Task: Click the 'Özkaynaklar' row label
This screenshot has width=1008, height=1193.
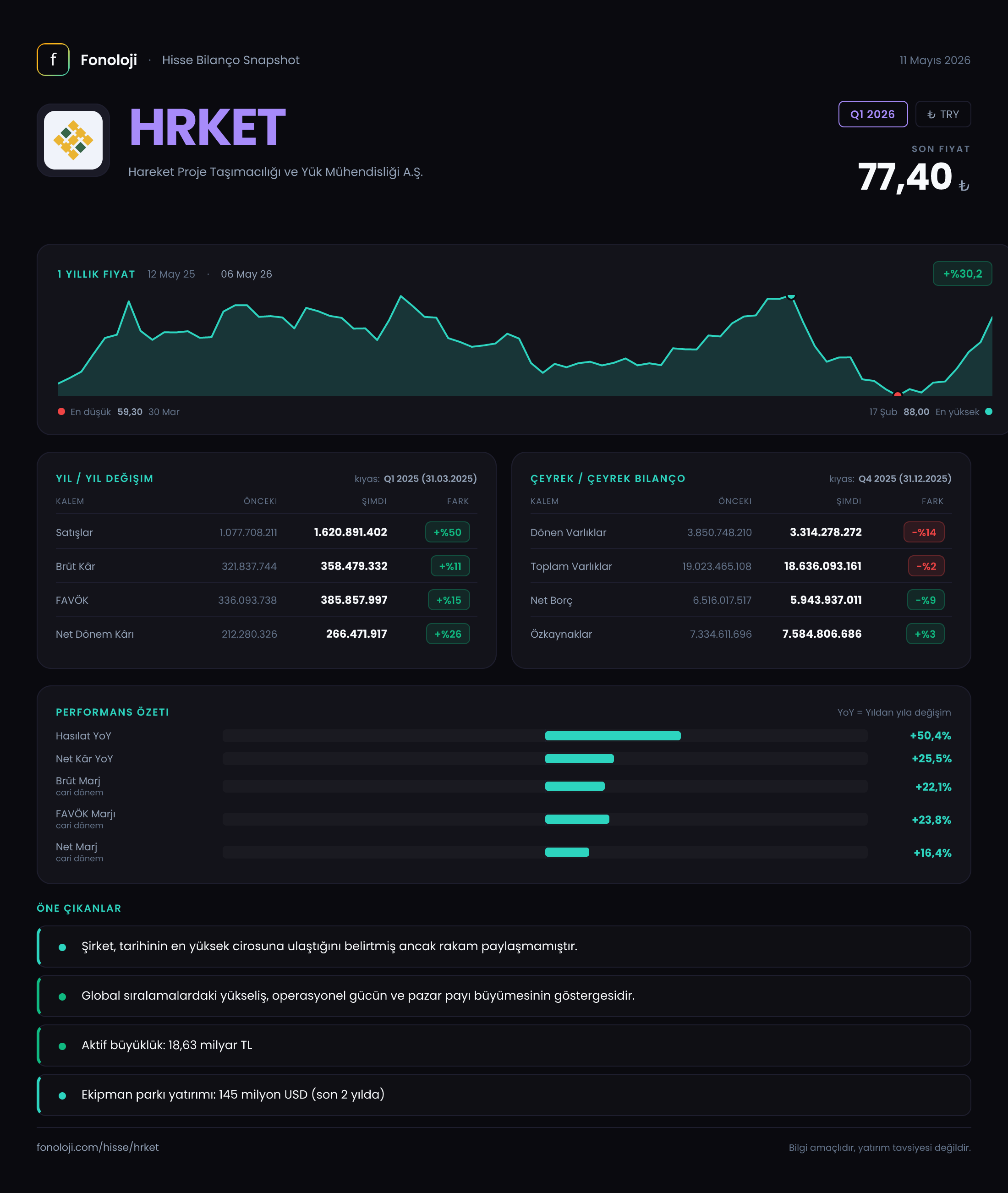Action: pyautogui.click(x=561, y=634)
